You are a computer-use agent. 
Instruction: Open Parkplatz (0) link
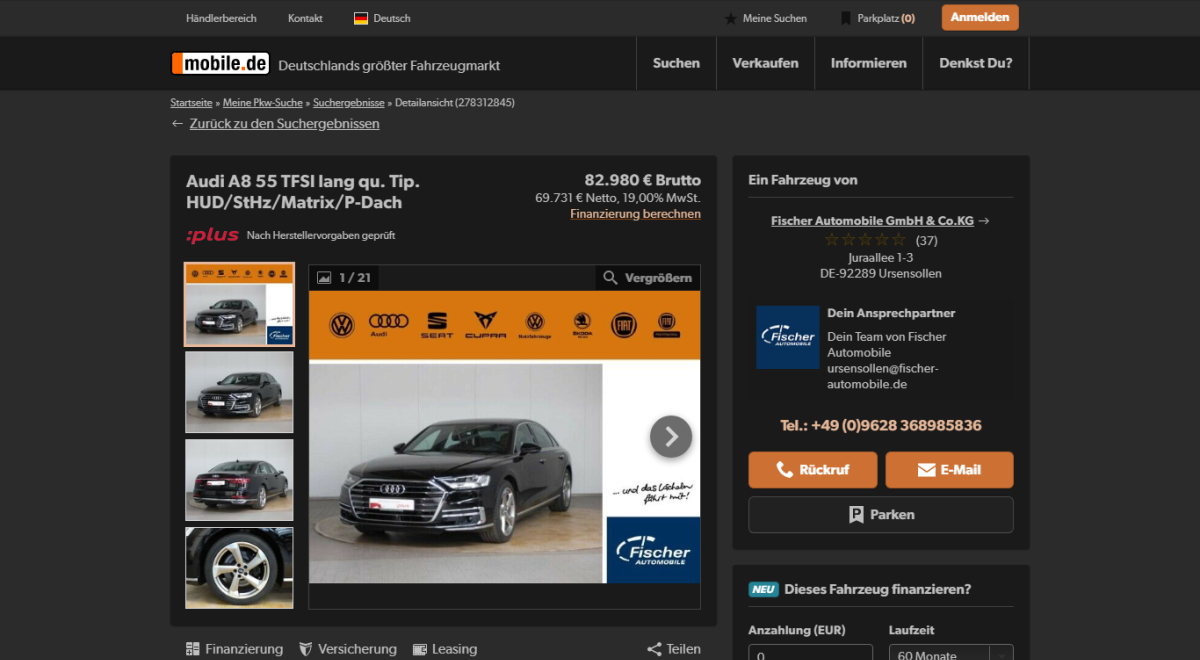[886, 18]
